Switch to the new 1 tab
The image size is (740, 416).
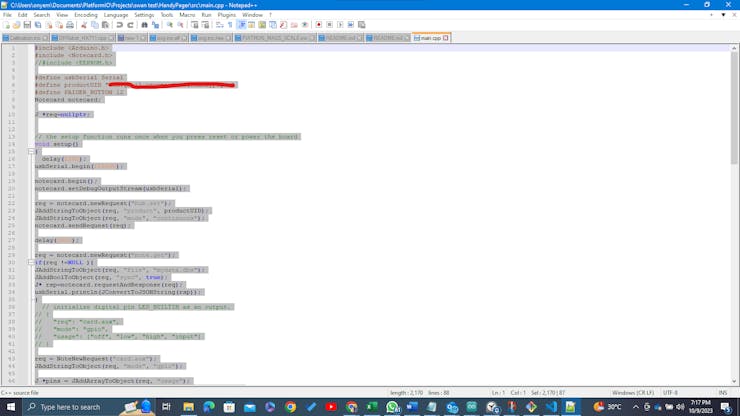tap(131, 38)
